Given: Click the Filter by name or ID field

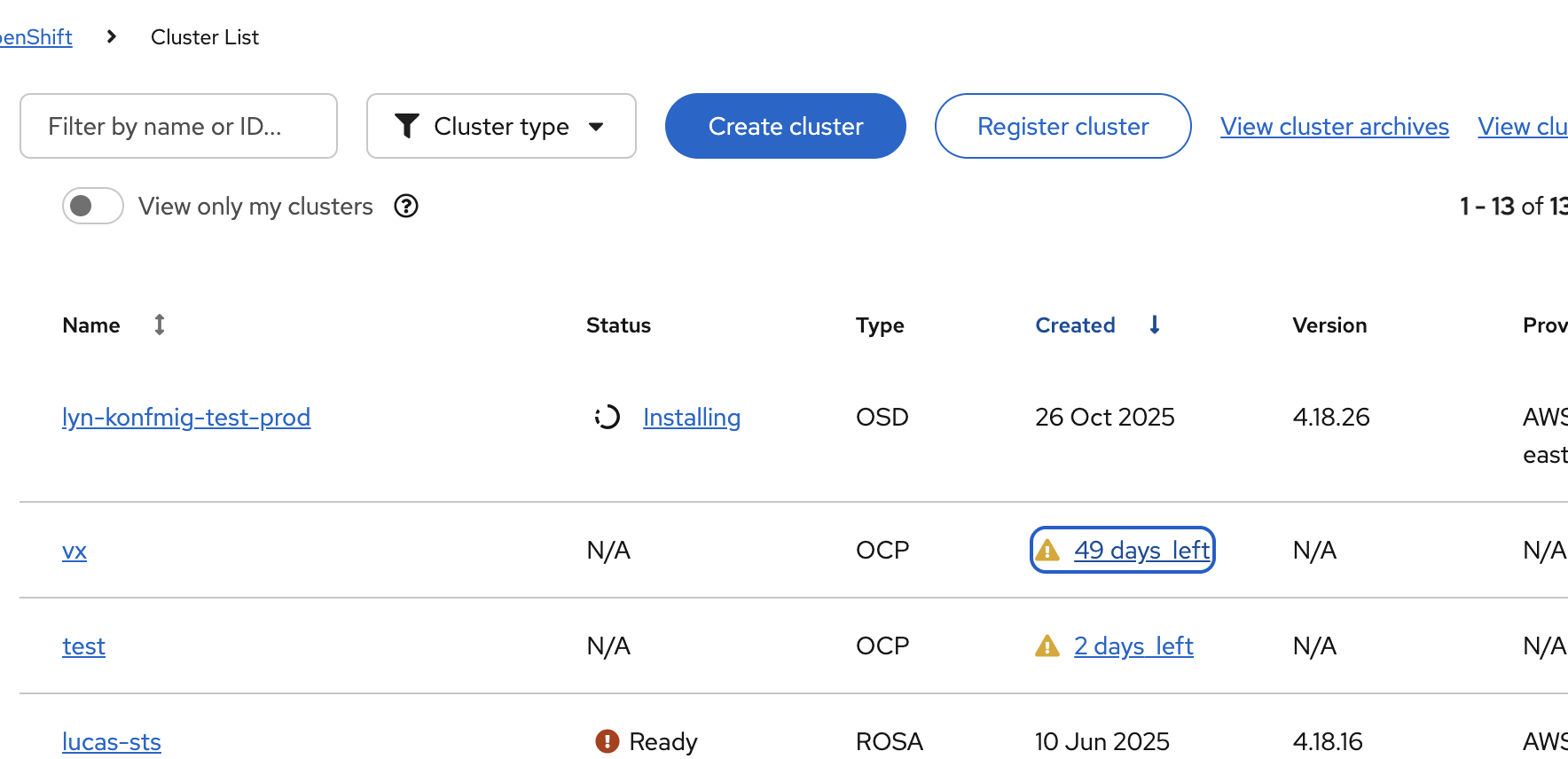Looking at the screenshot, I should [178, 126].
